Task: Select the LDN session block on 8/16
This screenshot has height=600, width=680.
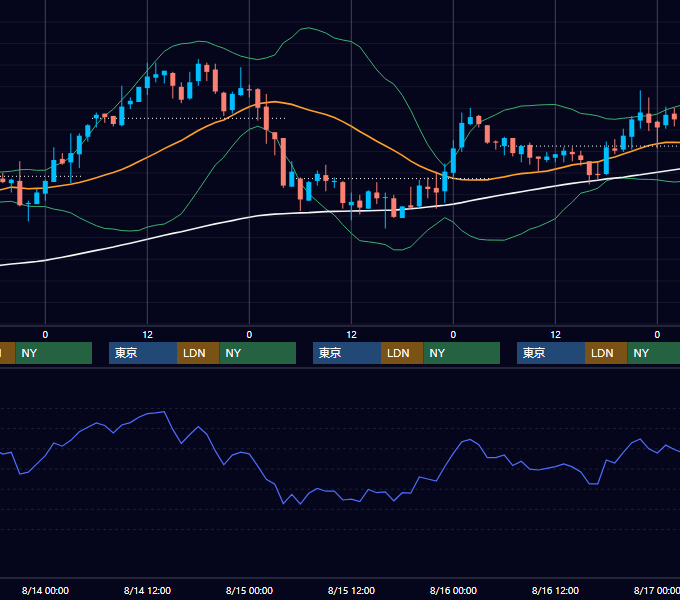Action: click(606, 353)
